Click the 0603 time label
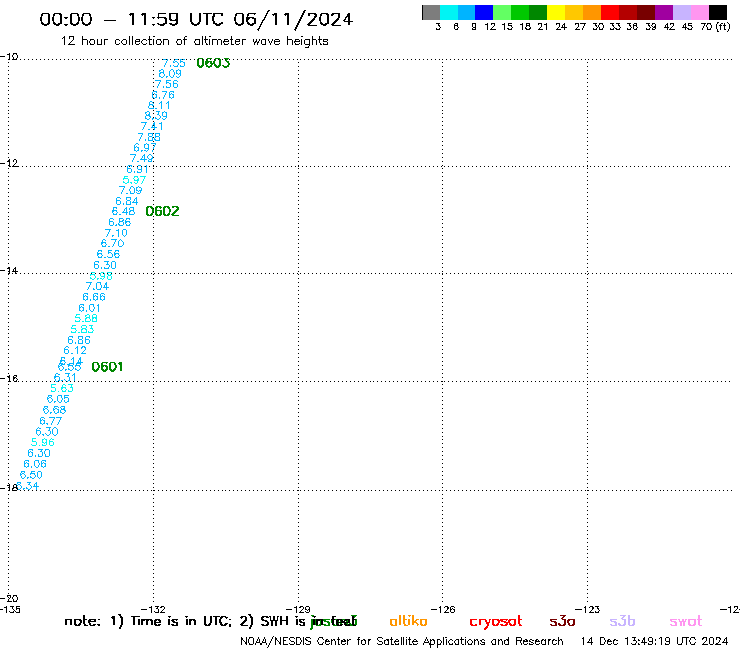This screenshot has width=740, height=650. click(213, 63)
